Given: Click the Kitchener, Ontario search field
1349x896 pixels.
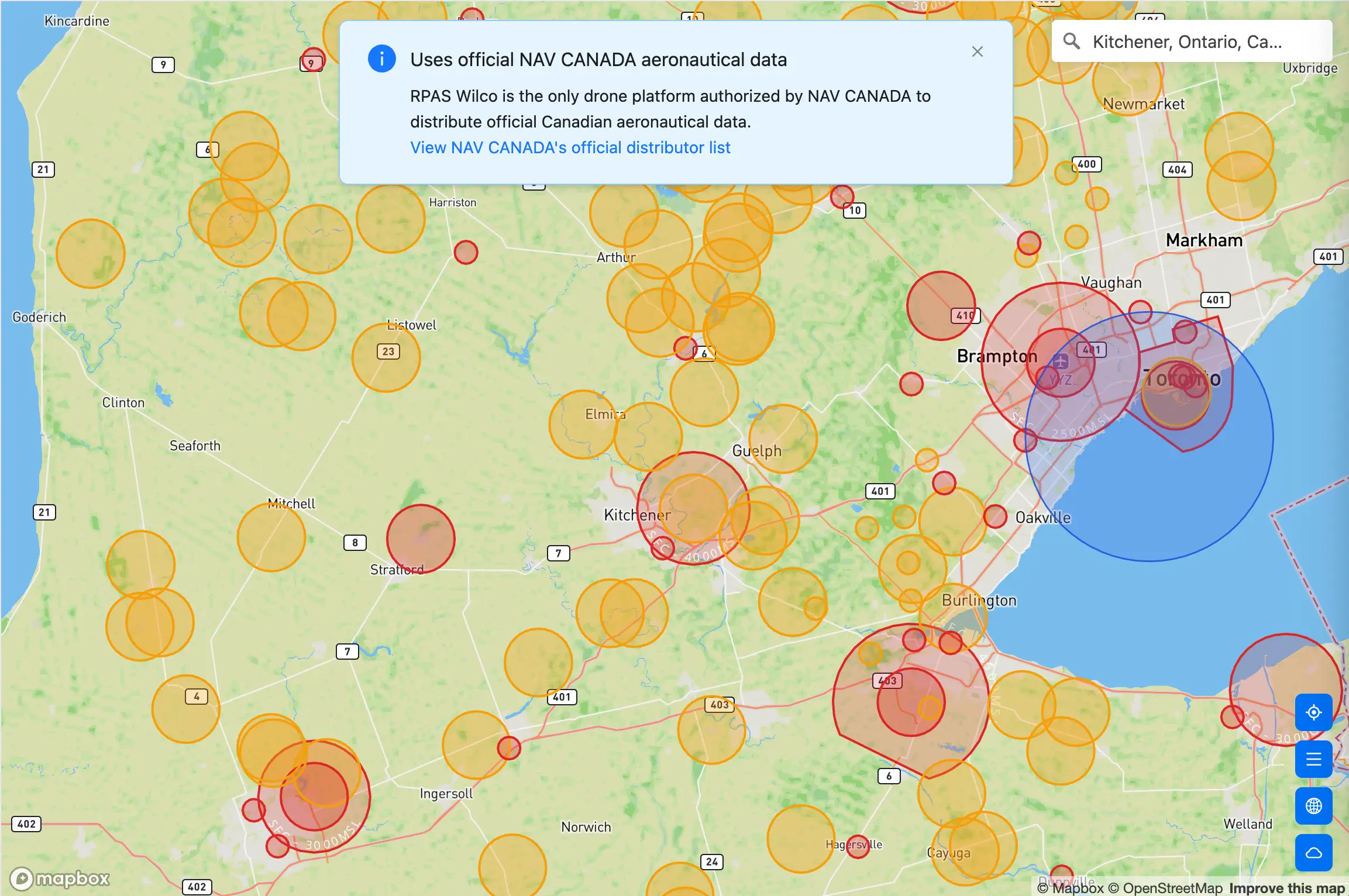Looking at the screenshot, I should (1192, 41).
